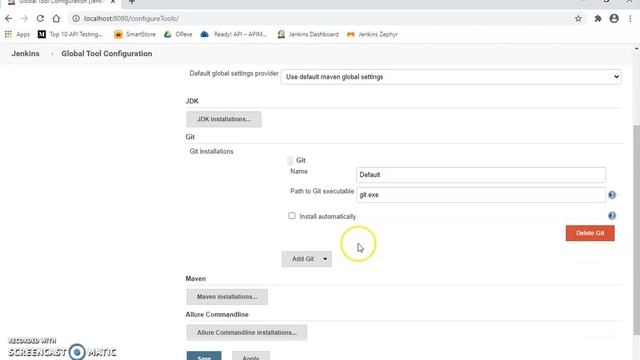The height and width of the screenshot is (360, 640).
Task: Edit the Git Name field
Action: click(481, 175)
